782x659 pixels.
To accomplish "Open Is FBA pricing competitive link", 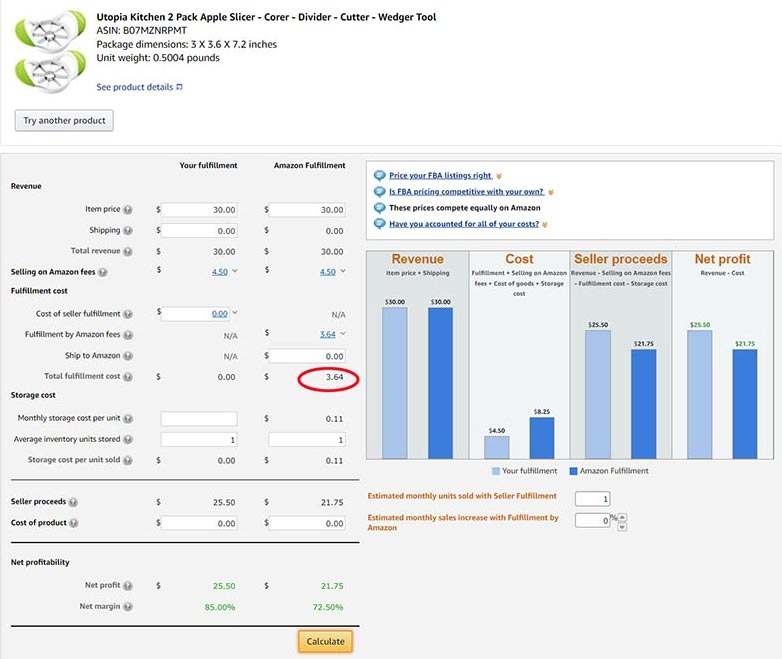I will [x=466, y=192].
